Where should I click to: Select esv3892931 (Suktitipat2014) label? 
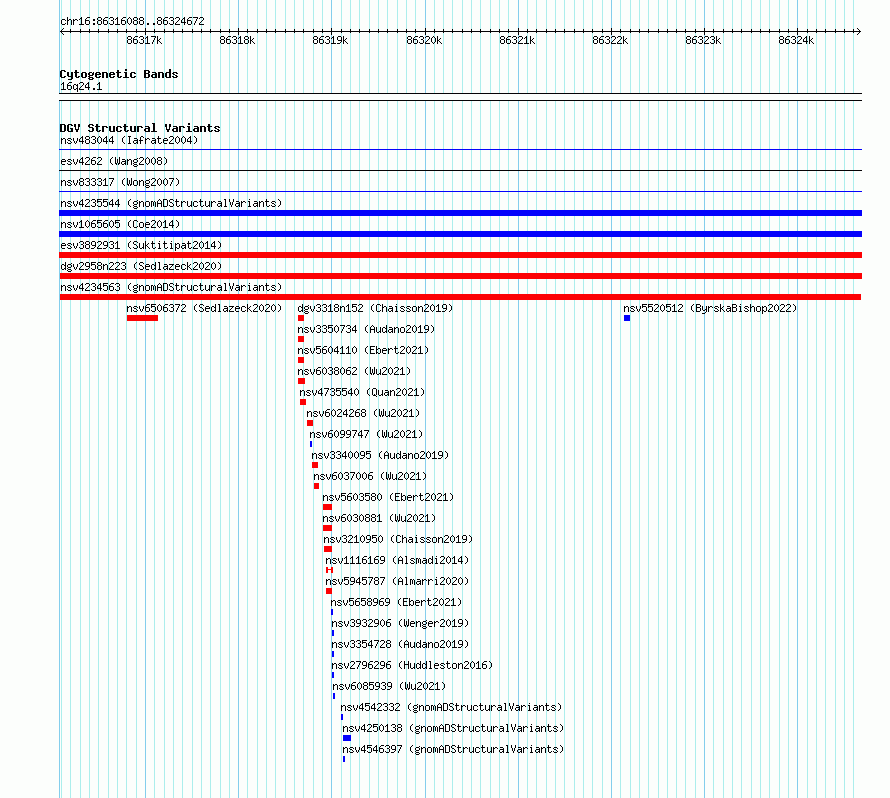coord(141,245)
